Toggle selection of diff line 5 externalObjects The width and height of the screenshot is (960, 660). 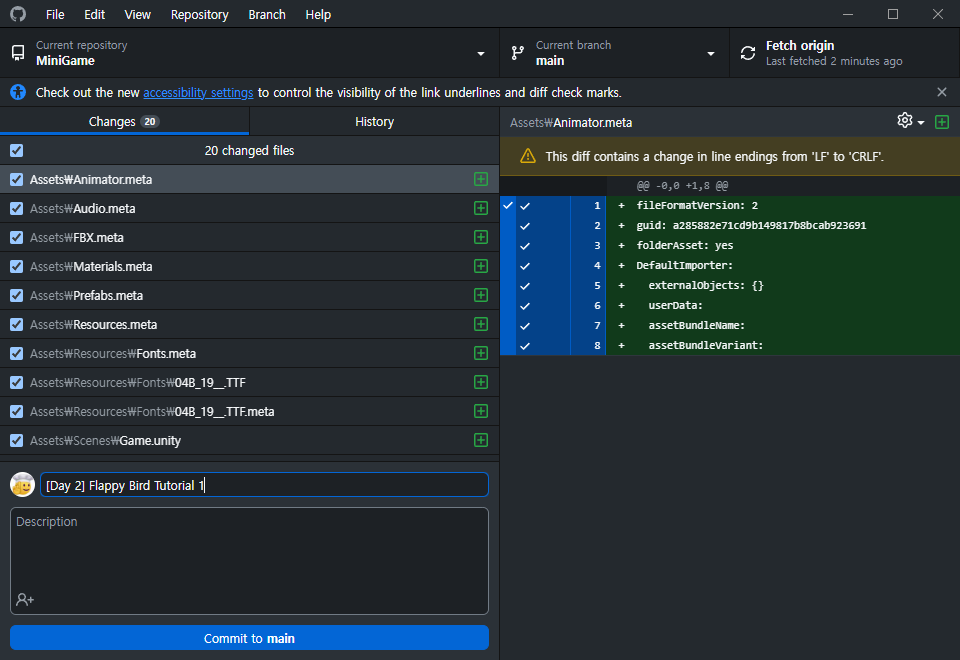pos(525,286)
